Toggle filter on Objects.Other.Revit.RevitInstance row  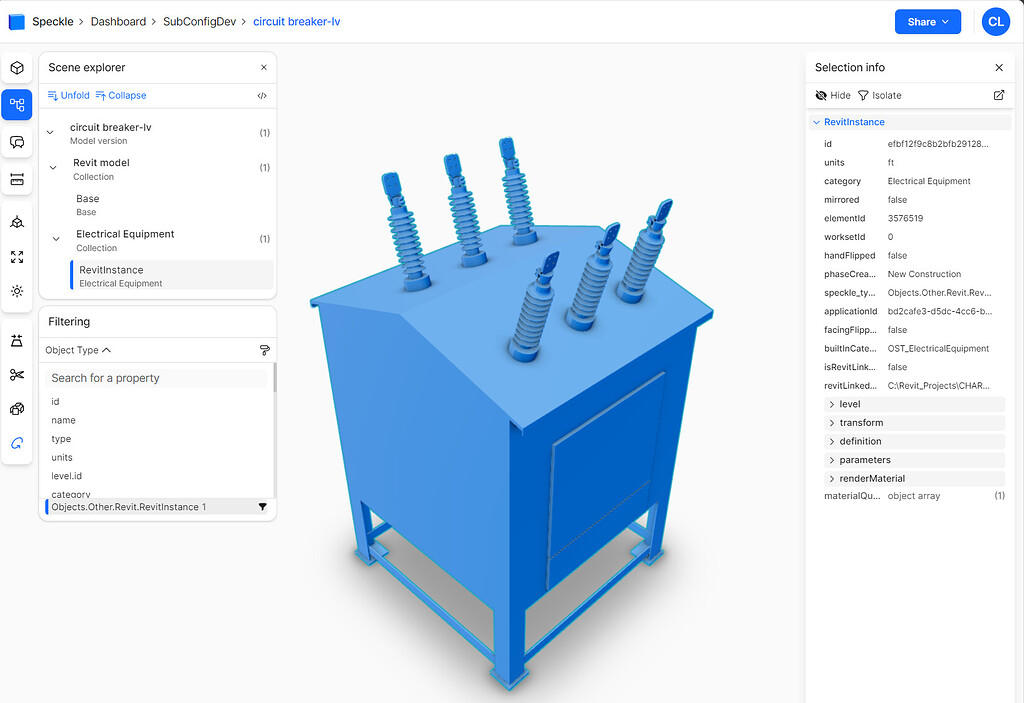click(x=262, y=507)
